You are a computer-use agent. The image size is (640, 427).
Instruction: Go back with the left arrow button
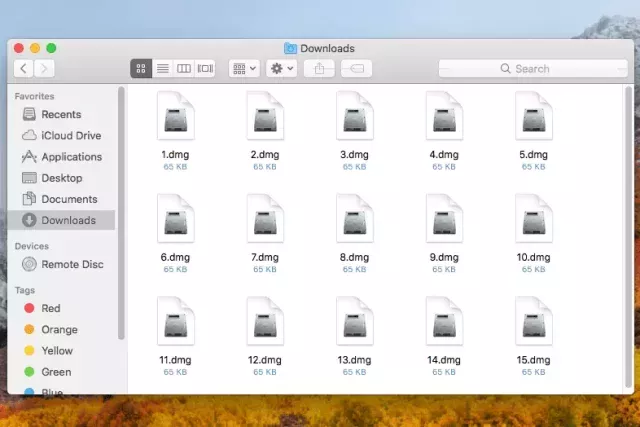click(x=23, y=68)
